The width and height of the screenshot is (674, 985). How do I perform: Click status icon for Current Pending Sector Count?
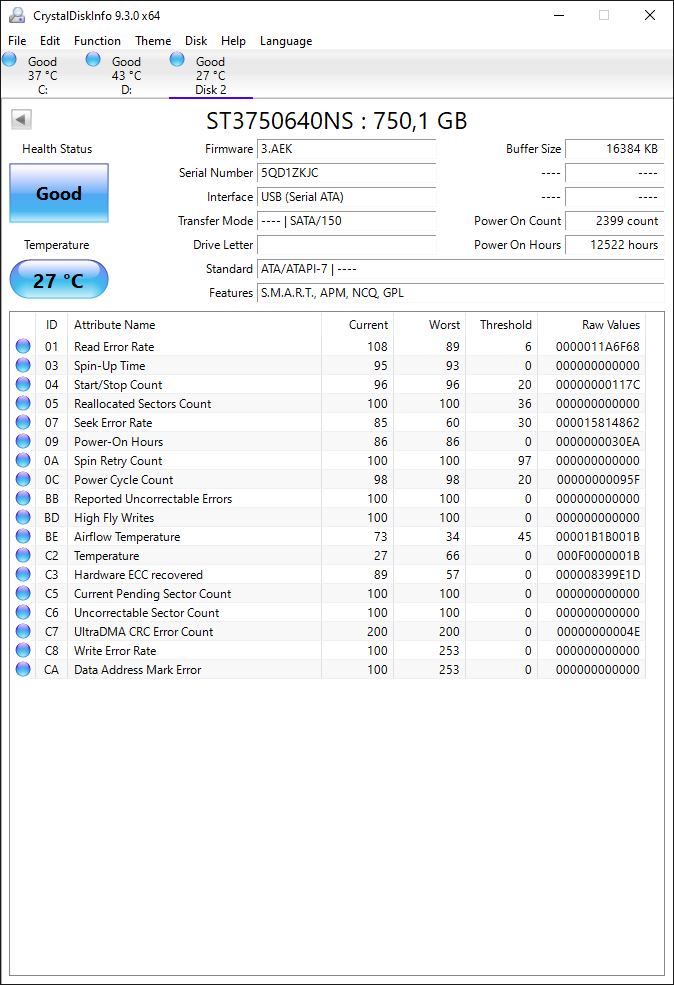[23, 593]
